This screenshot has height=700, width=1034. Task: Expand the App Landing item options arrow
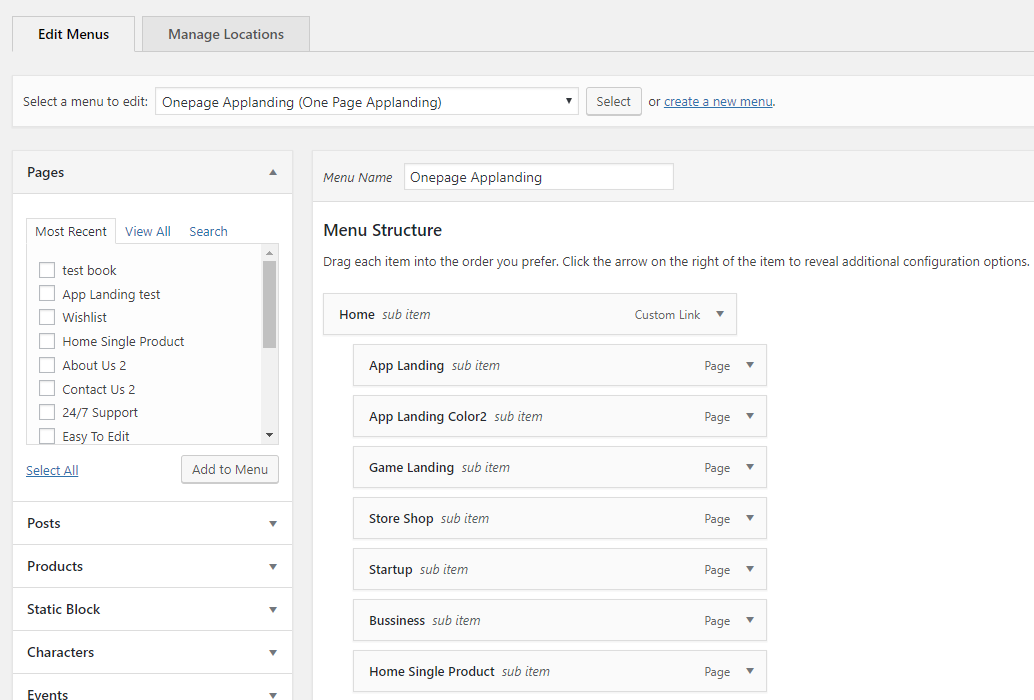pos(750,365)
